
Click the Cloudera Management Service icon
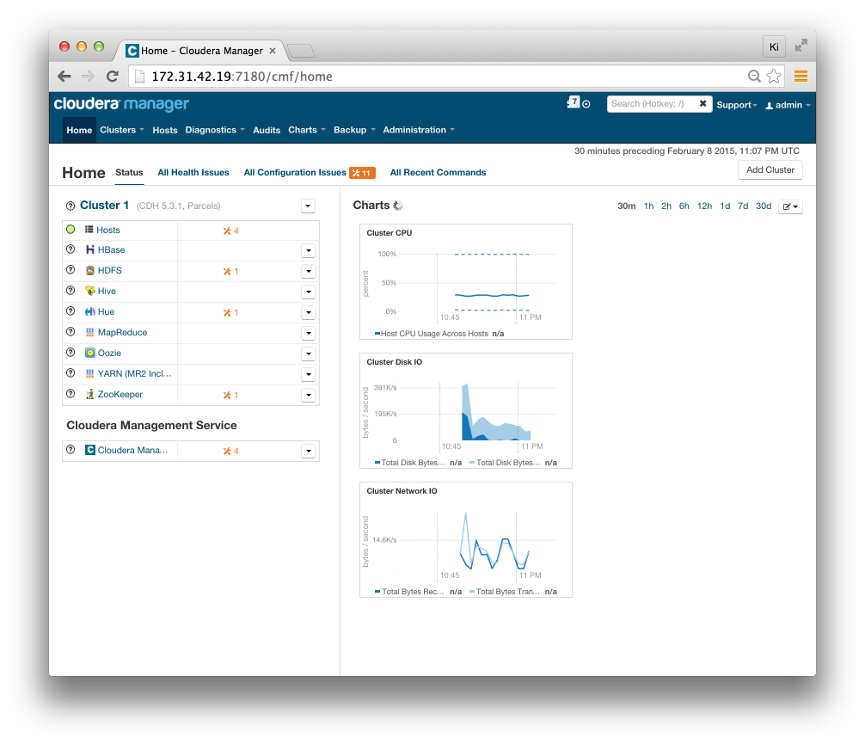(x=90, y=450)
